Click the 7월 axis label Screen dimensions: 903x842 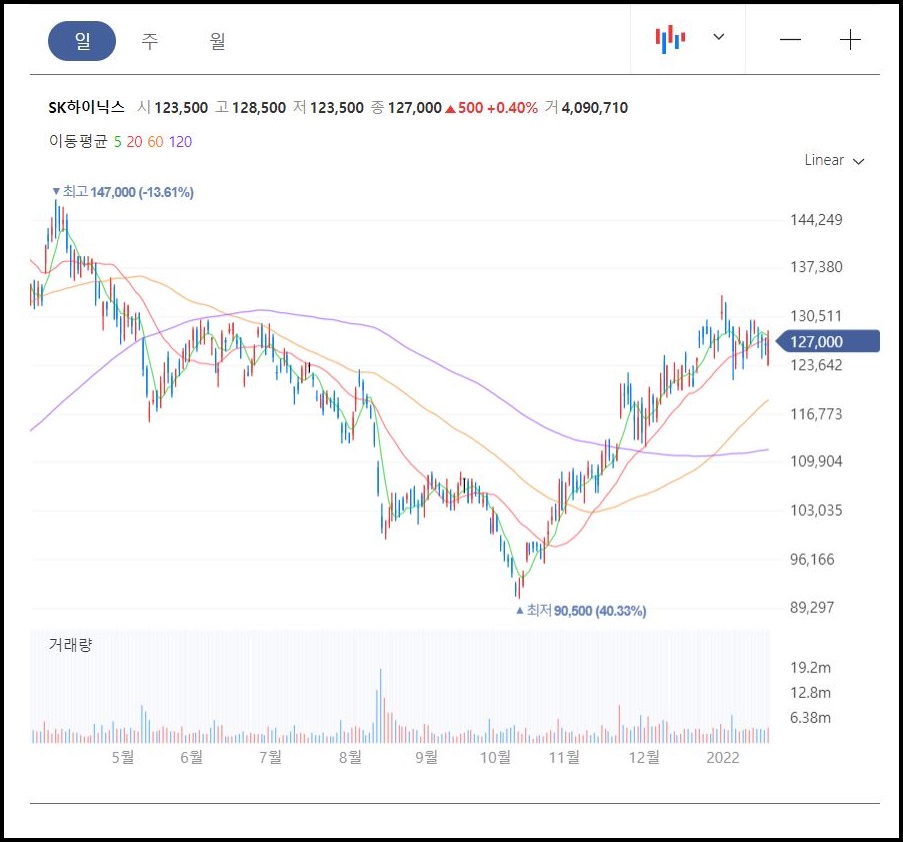pos(271,757)
